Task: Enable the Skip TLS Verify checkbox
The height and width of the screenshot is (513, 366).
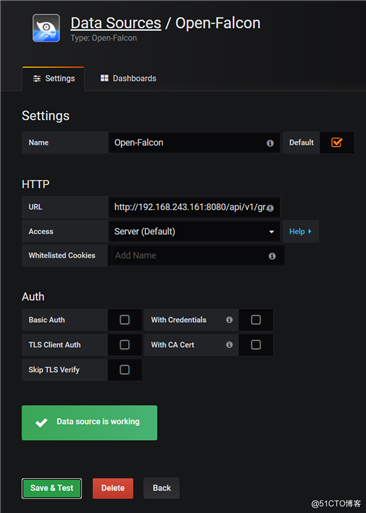Action: 125,370
